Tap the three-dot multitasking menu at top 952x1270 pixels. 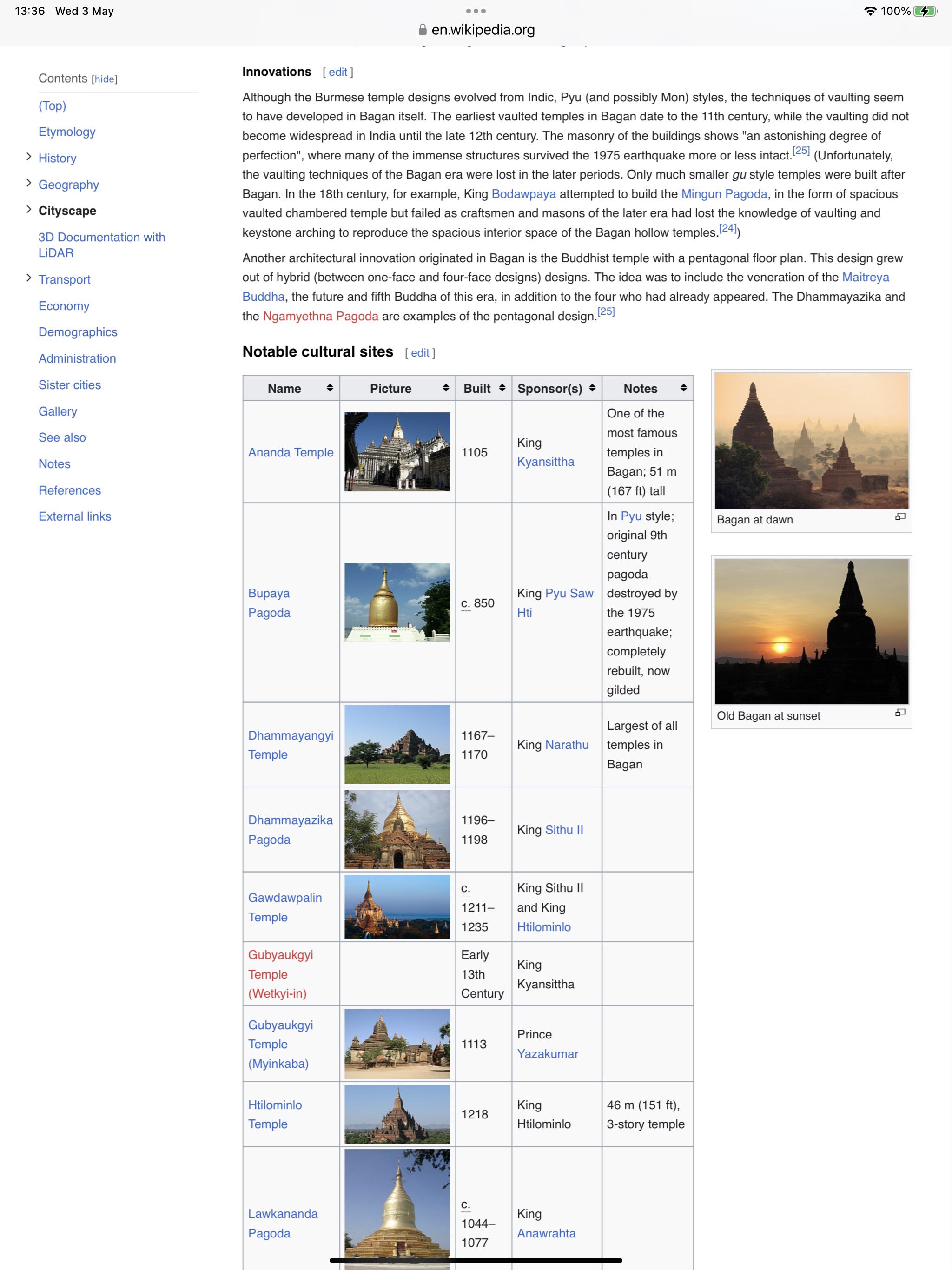(x=476, y=11)
